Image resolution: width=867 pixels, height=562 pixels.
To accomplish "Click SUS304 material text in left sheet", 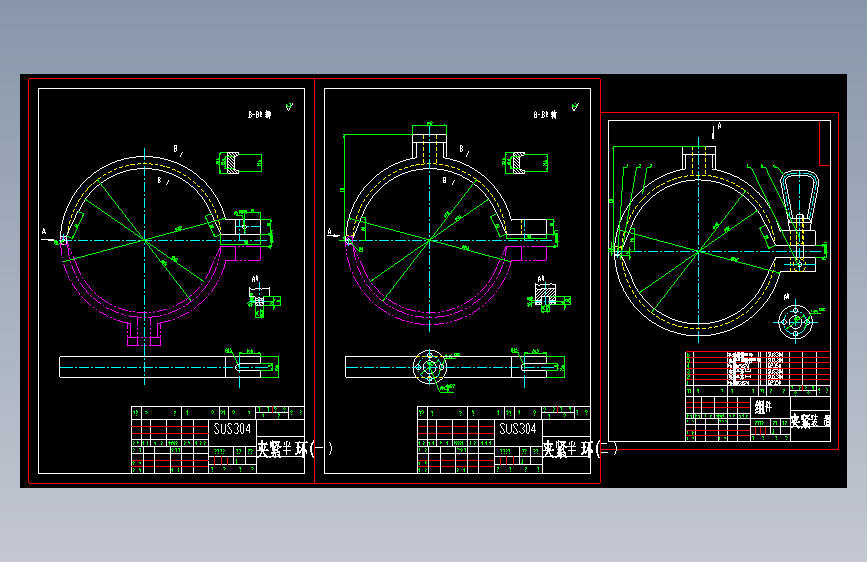I will (x=232, y=429).
